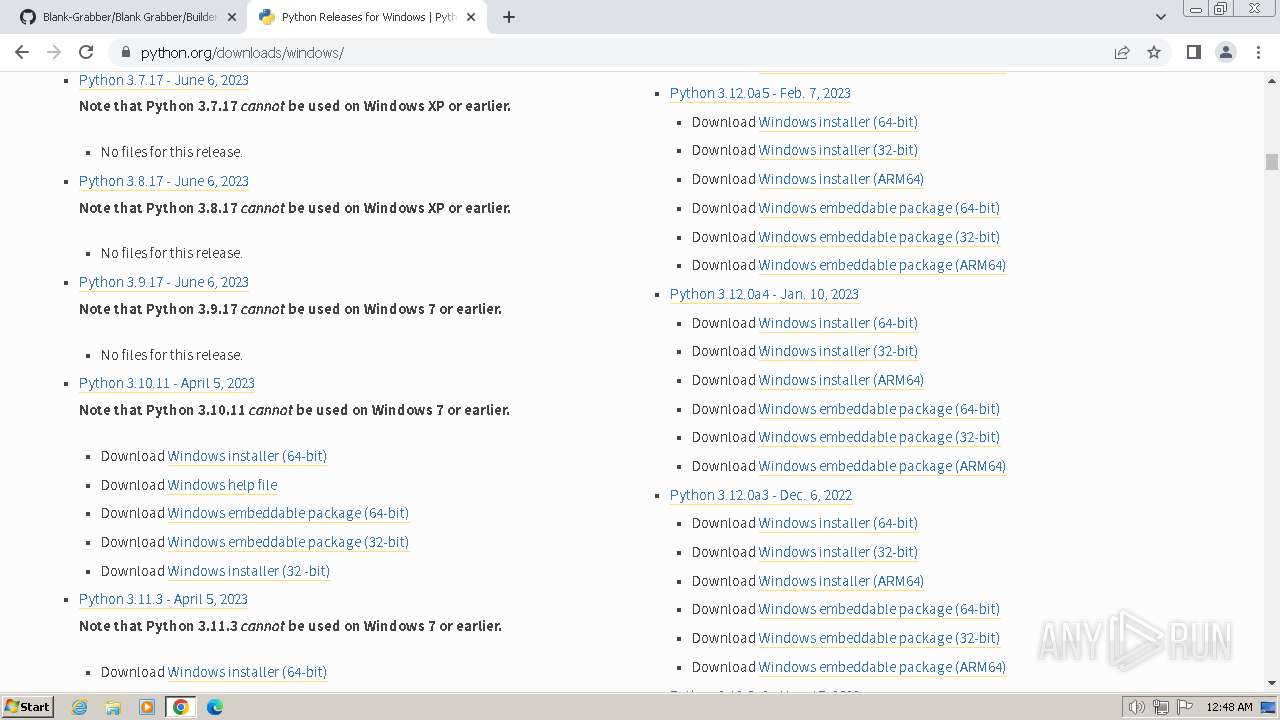1280x720 pixels.
Task: Download 3.12.0a5 Windows installer (ARM64)
Action: [x=841, y=179]
